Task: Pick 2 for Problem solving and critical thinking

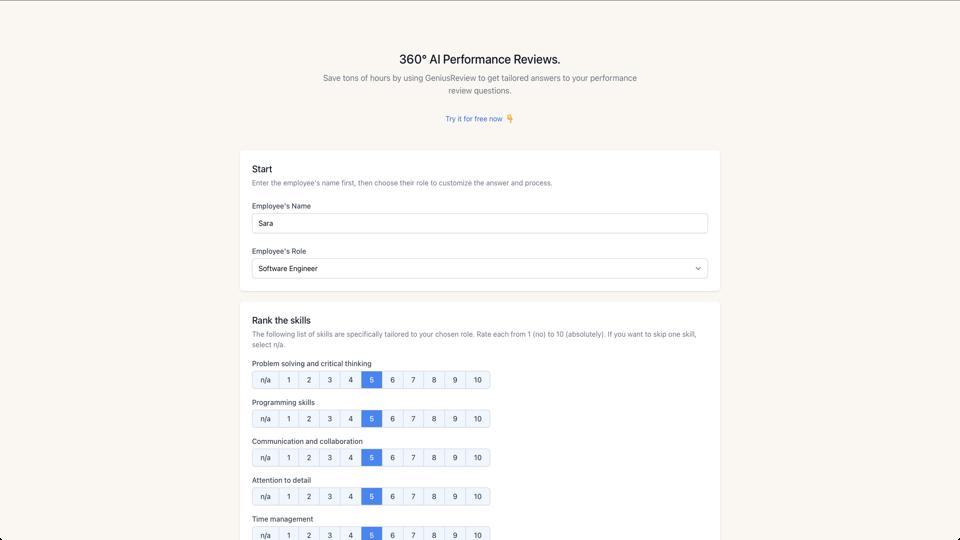Action: click(309, 380)
